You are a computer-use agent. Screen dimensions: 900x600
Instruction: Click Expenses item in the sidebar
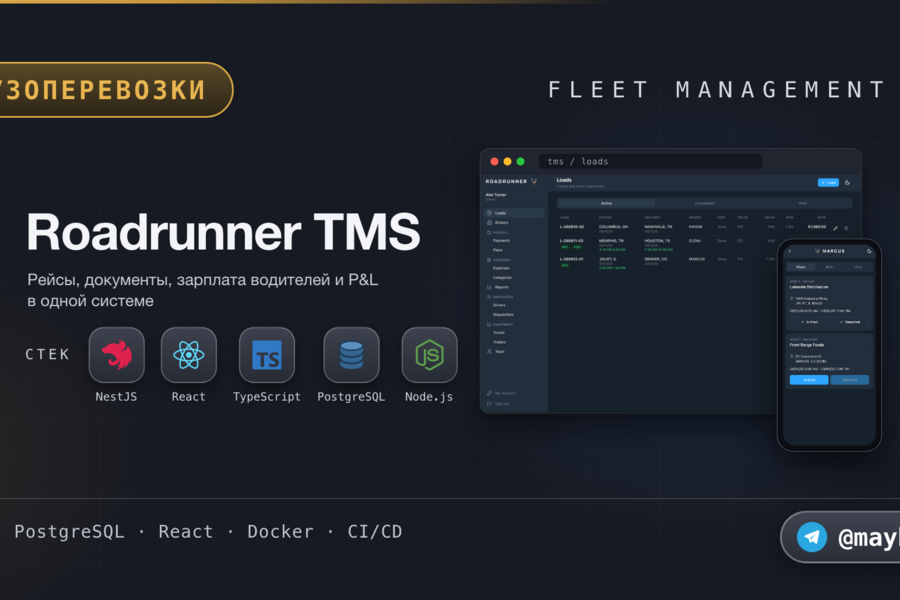tap(501, 268)
